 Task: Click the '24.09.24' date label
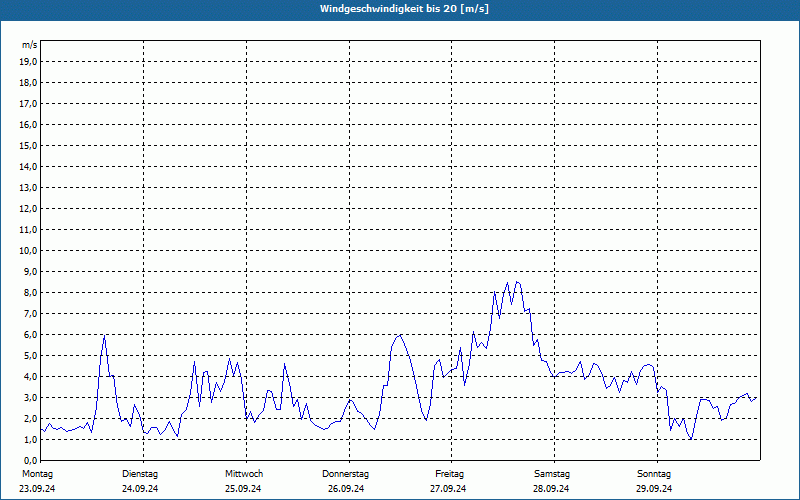coord(140,489)
